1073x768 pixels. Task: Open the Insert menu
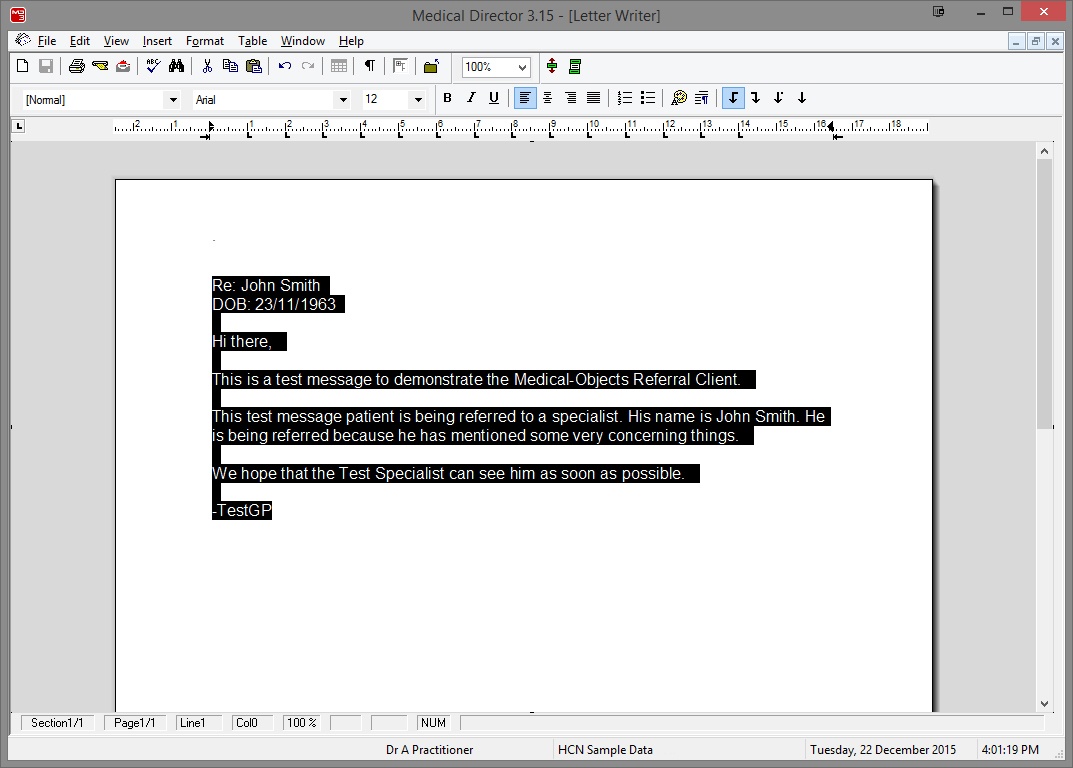tap(157, 41)
